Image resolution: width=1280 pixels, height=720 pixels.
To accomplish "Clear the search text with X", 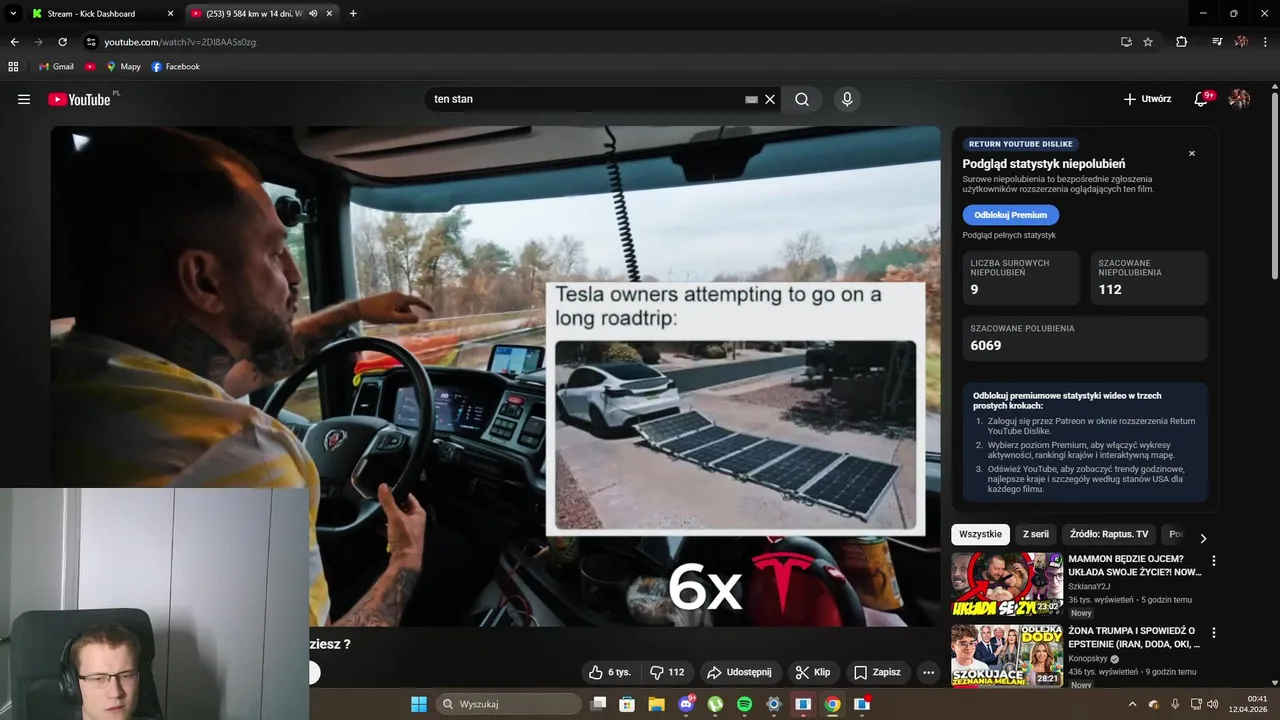I will pos(770,99).
